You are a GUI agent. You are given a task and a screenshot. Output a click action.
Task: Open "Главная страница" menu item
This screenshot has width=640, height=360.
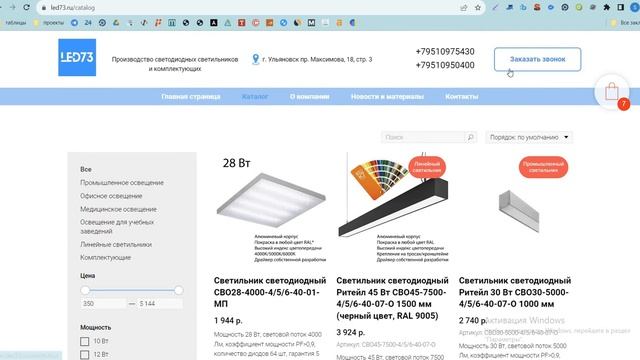coord(191,97)
